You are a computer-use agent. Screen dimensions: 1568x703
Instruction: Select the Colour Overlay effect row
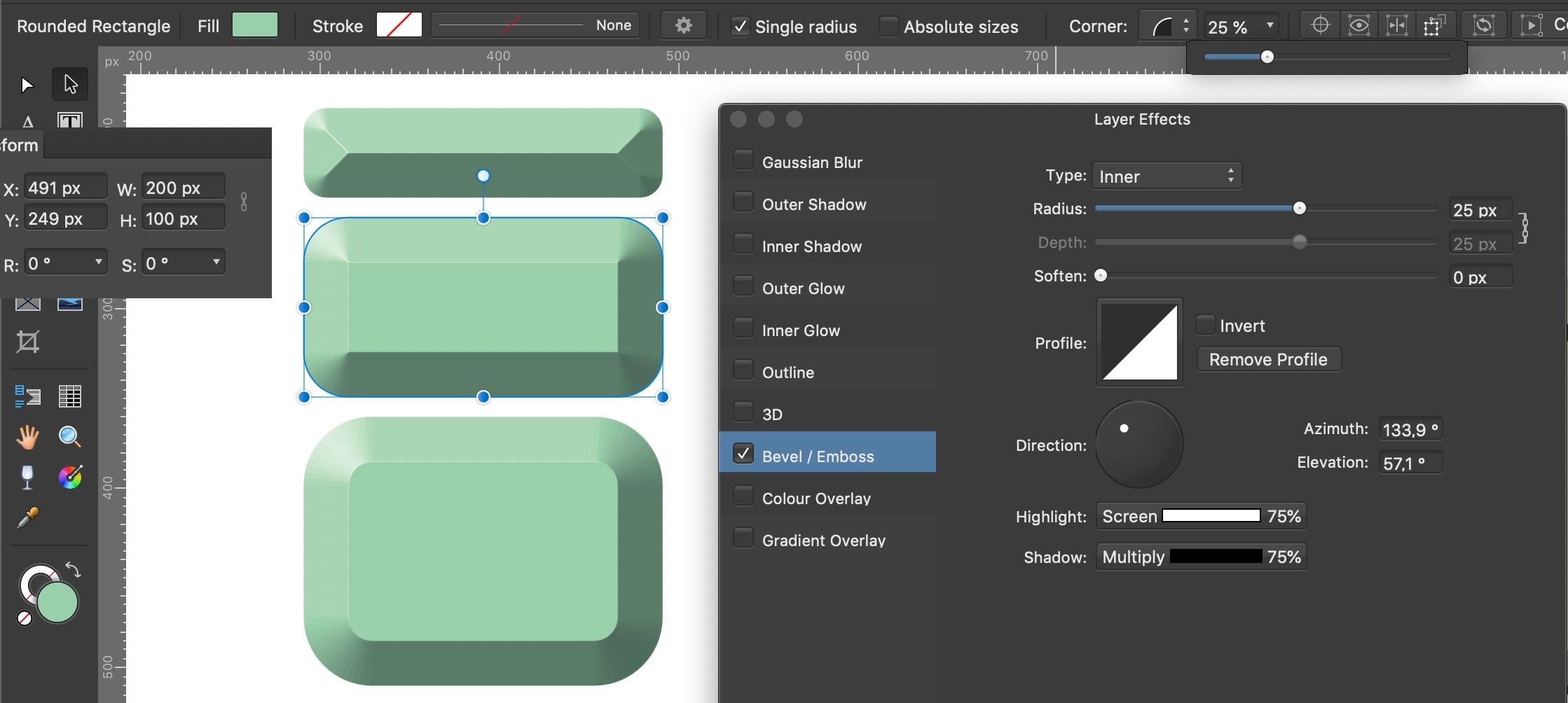(x=828, y=498)
